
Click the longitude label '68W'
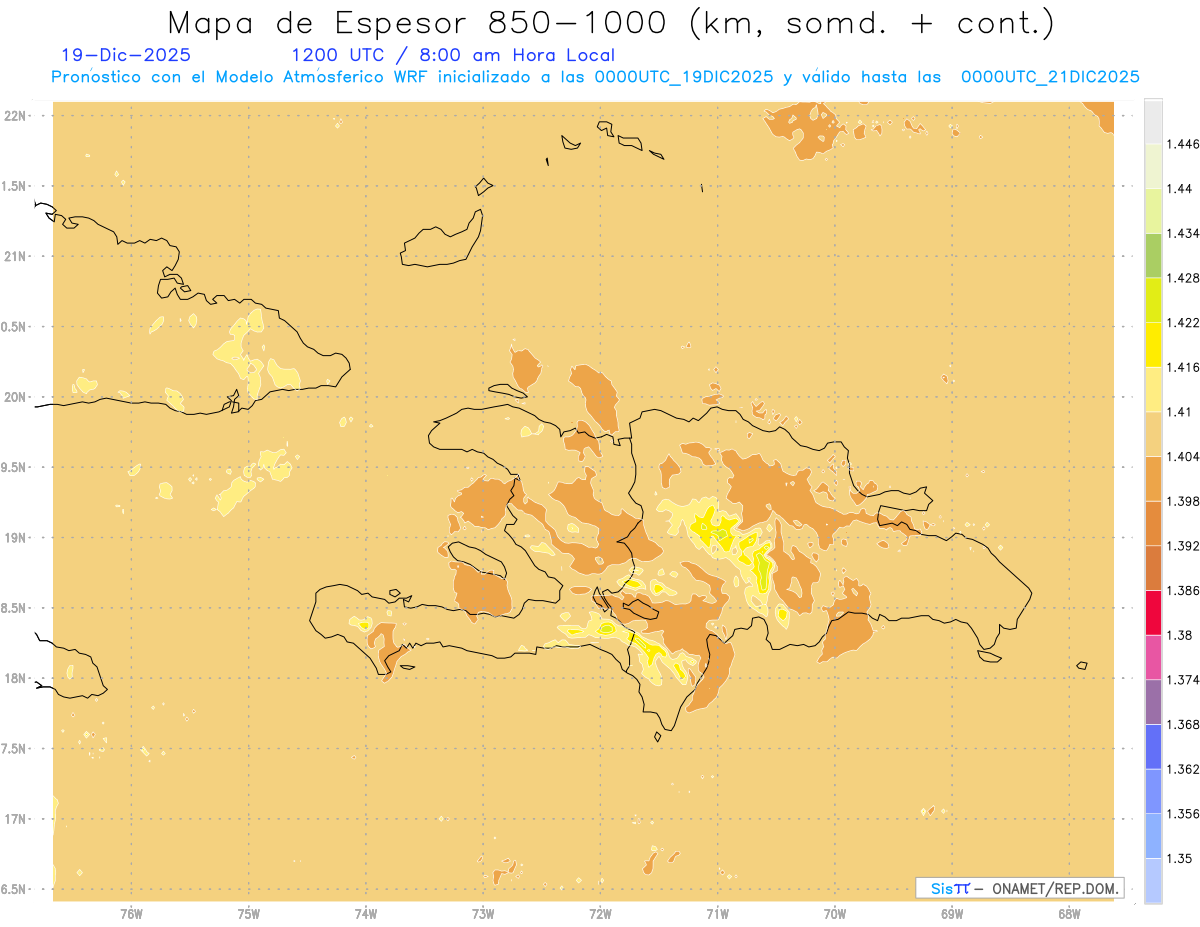[1069, 914]
